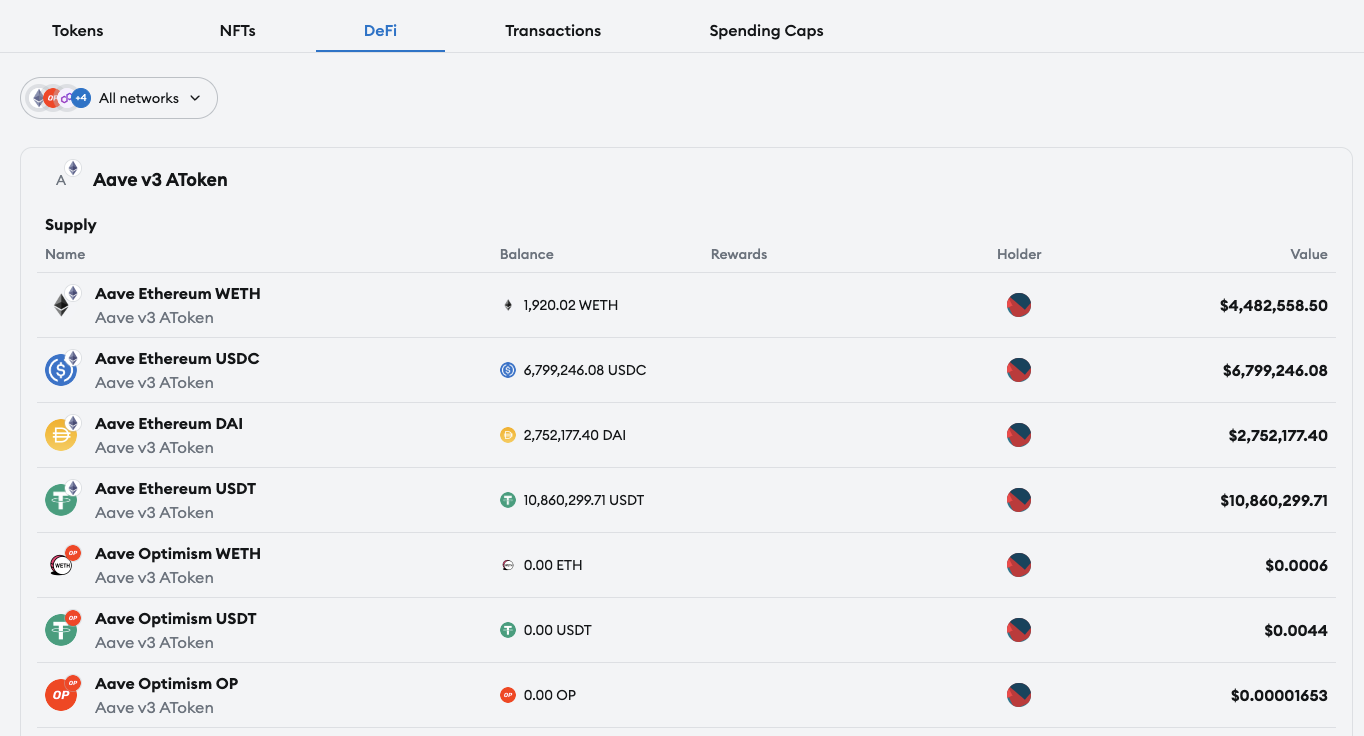Click the Aave v3 AToken section title
This screenshot has width=1364, height=736.
pyautogui.click(x=160, y=180)
